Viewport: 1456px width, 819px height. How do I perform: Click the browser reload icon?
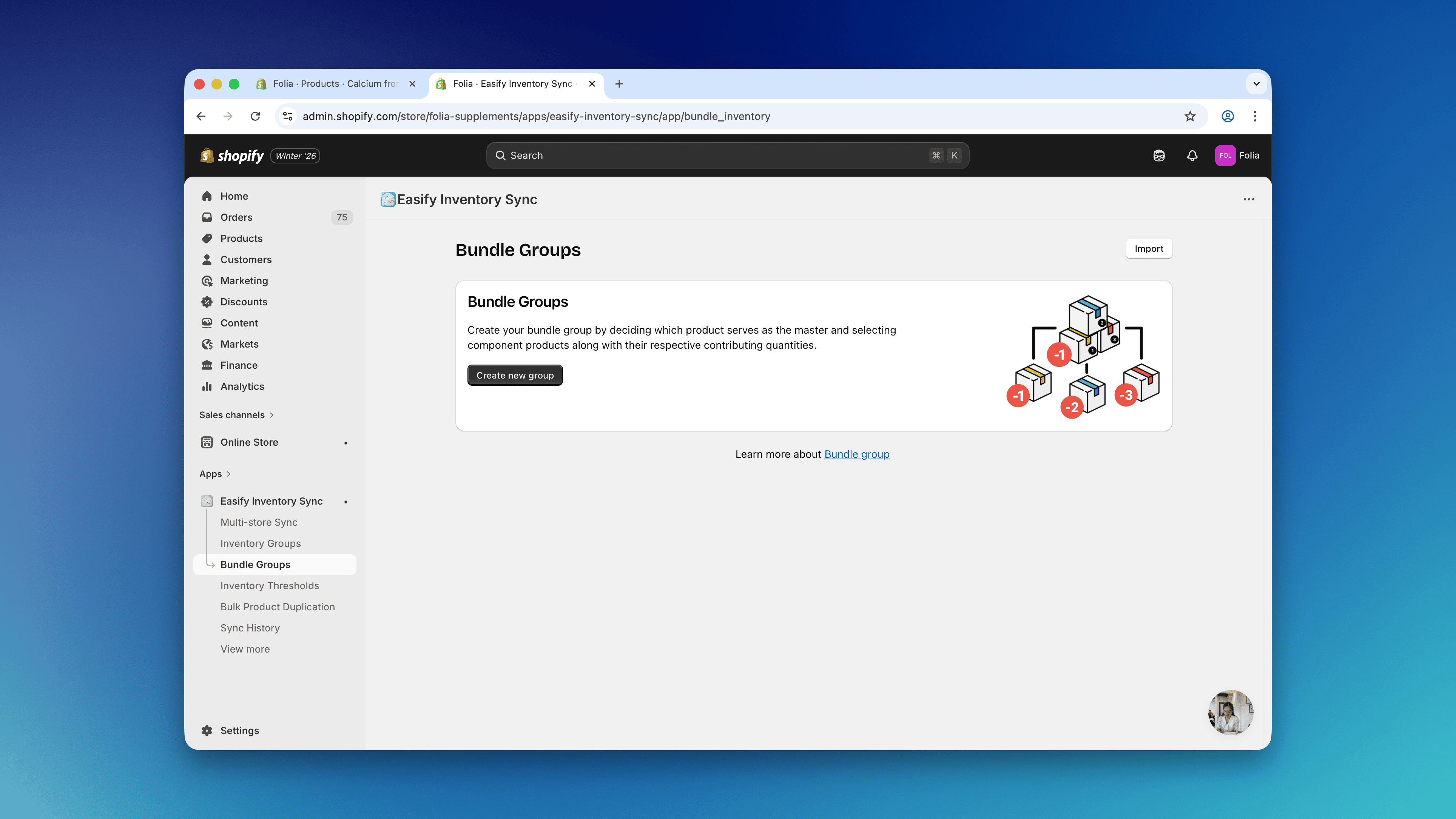point(256,116)
